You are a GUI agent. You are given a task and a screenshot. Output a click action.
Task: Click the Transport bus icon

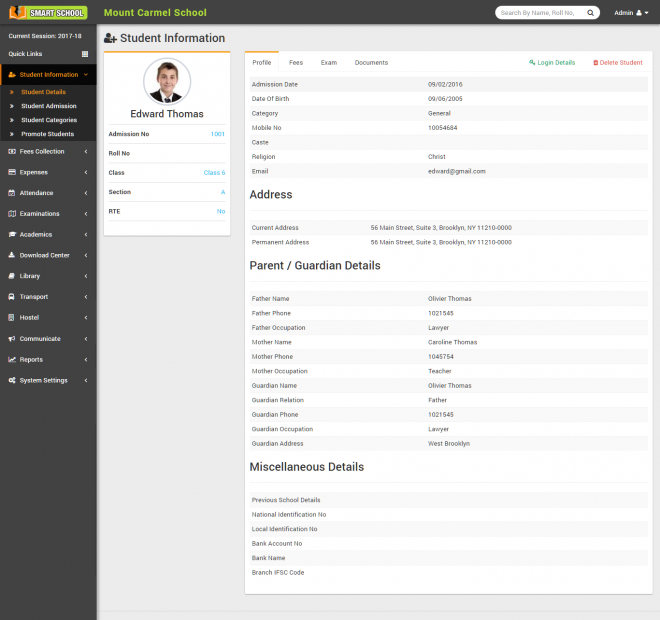click(12, 297)
